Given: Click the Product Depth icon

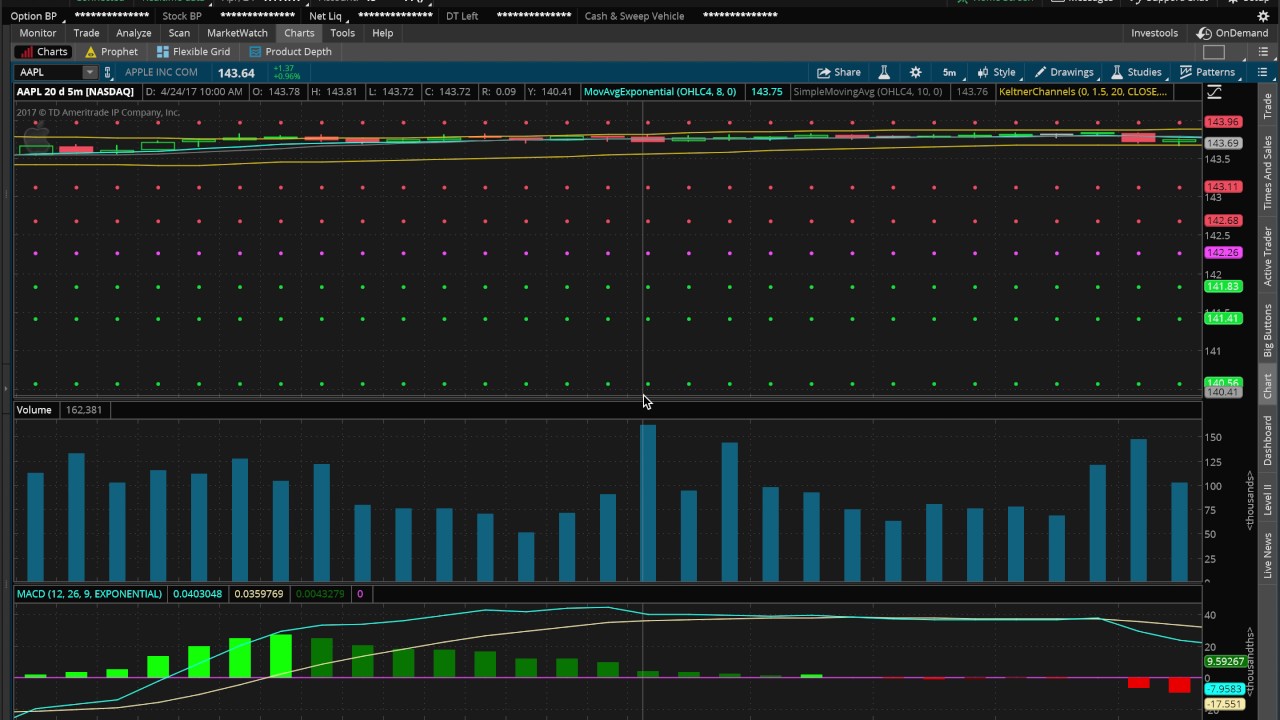Looking at the screenshot, I should (256, 52).
